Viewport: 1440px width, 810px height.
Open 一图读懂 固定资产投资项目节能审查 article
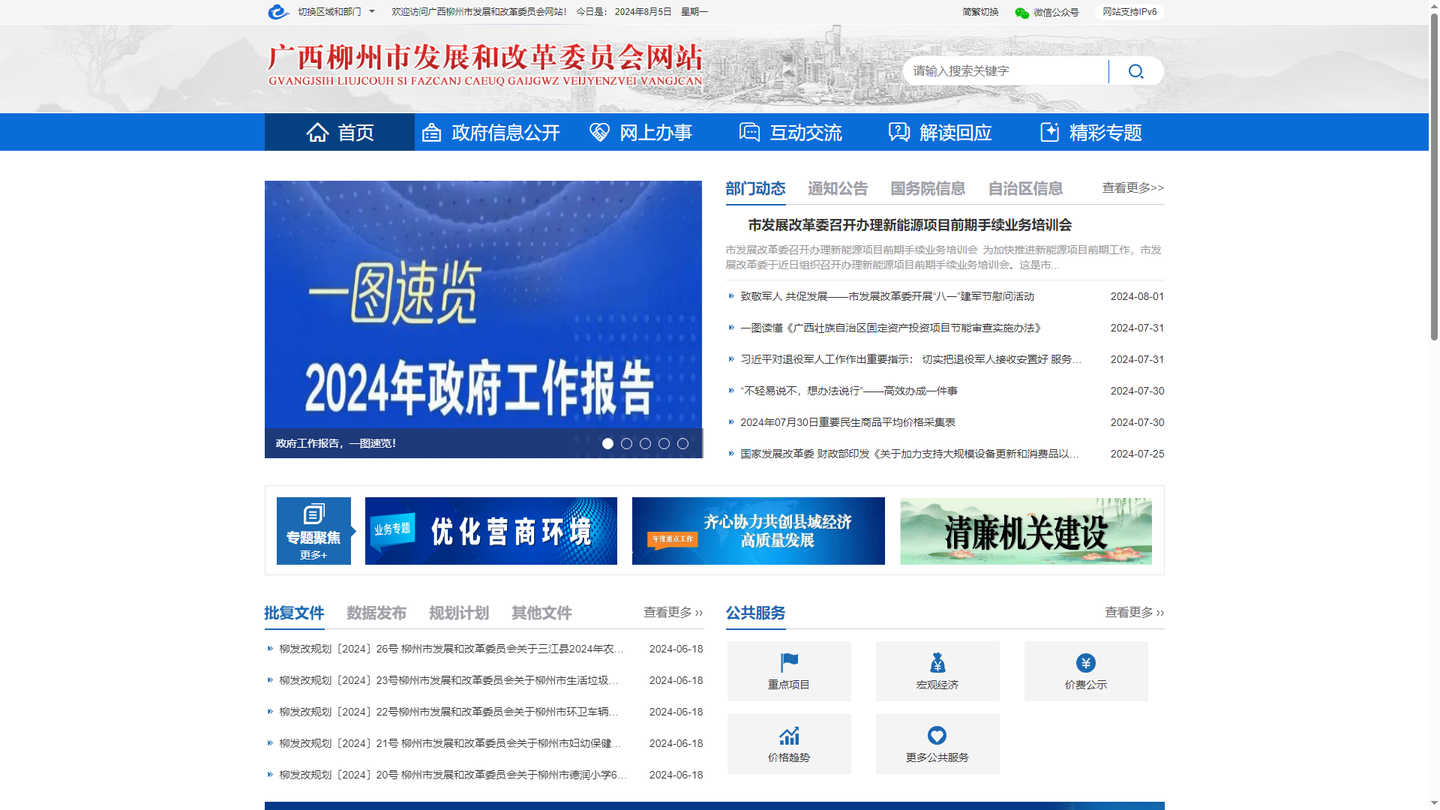click(x=891, y=328)
